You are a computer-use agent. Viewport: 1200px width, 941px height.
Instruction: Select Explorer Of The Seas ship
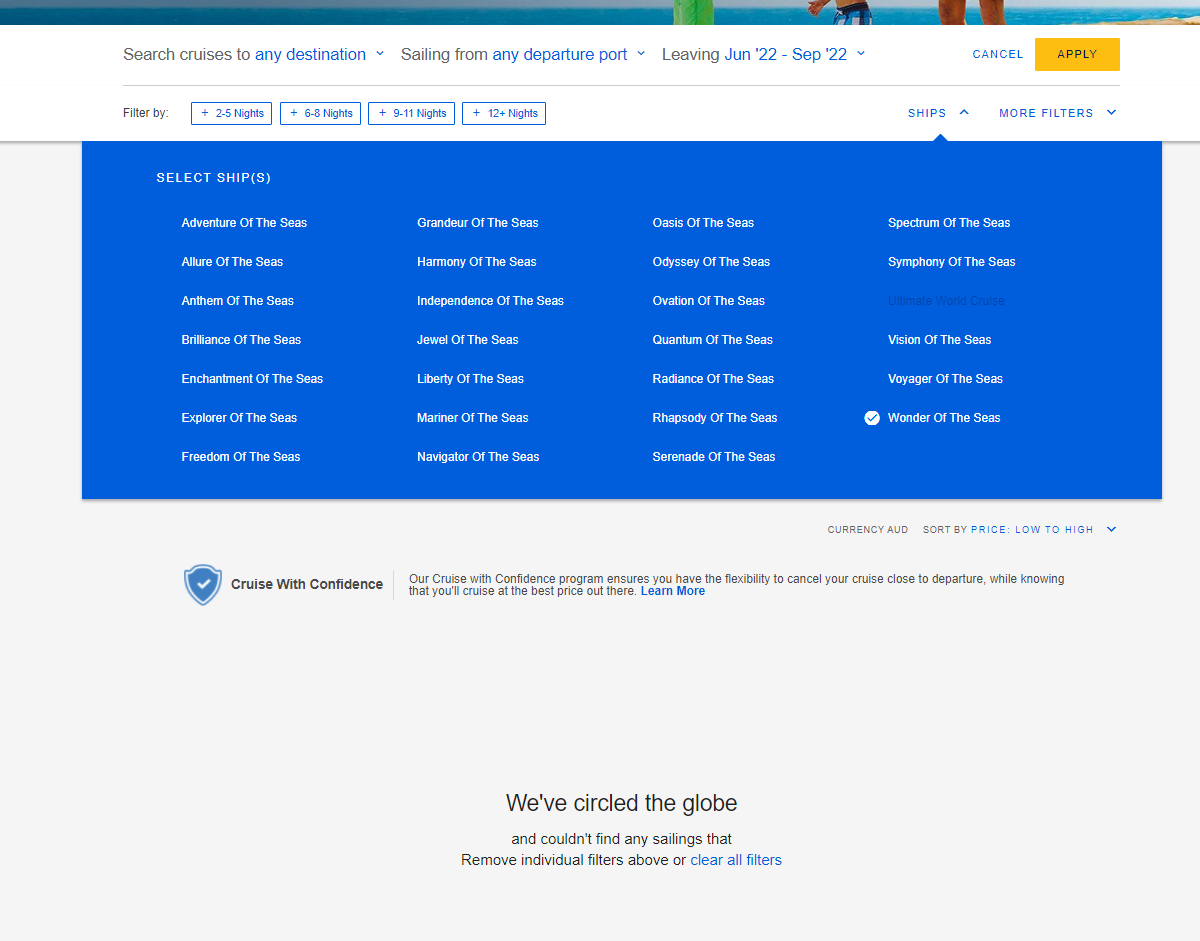(x=239, y=418)
